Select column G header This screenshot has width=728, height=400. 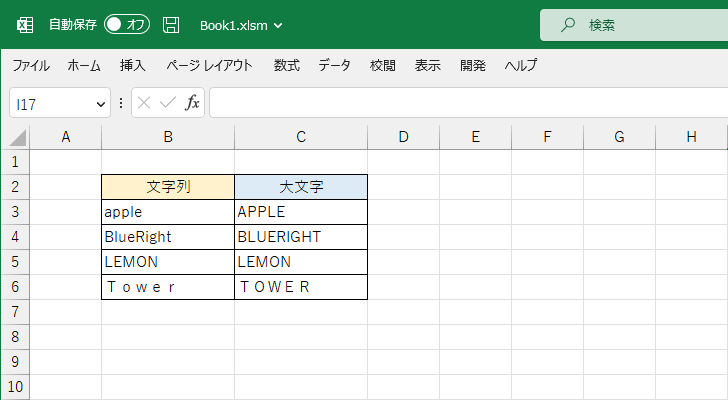point(619,137)
